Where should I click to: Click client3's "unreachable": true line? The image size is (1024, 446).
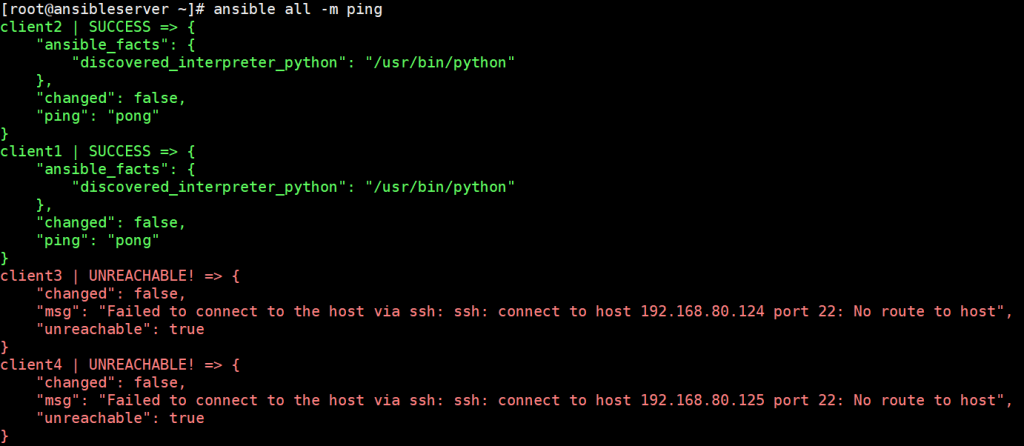120,329
